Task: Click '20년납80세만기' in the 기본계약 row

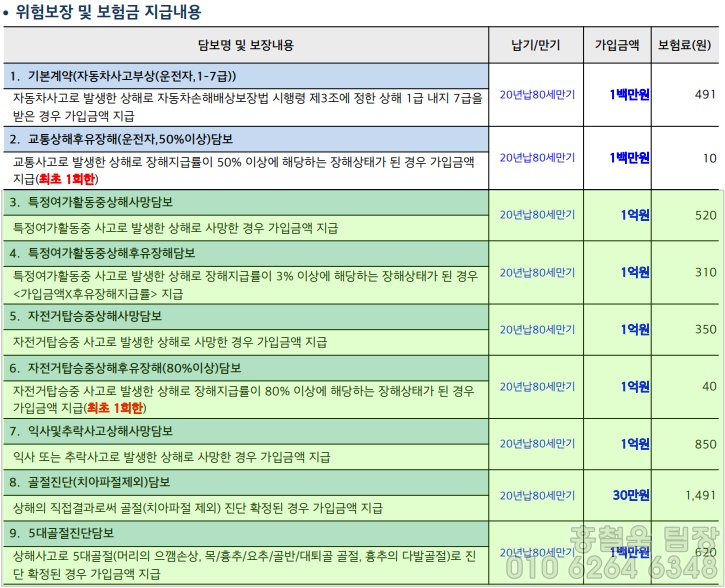Action: pyautogui.click(x=537, y=94)
